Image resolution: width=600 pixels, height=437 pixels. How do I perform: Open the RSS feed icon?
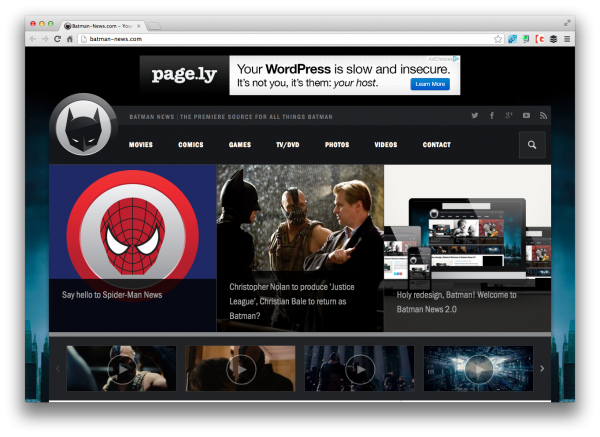coord(543,116)
